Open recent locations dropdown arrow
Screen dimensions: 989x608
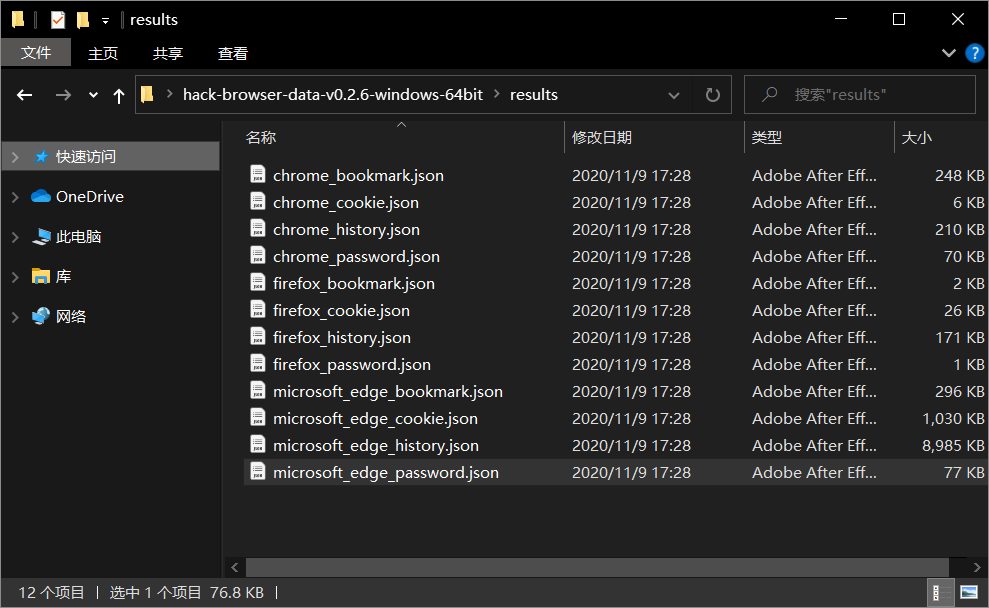point(93,95)
